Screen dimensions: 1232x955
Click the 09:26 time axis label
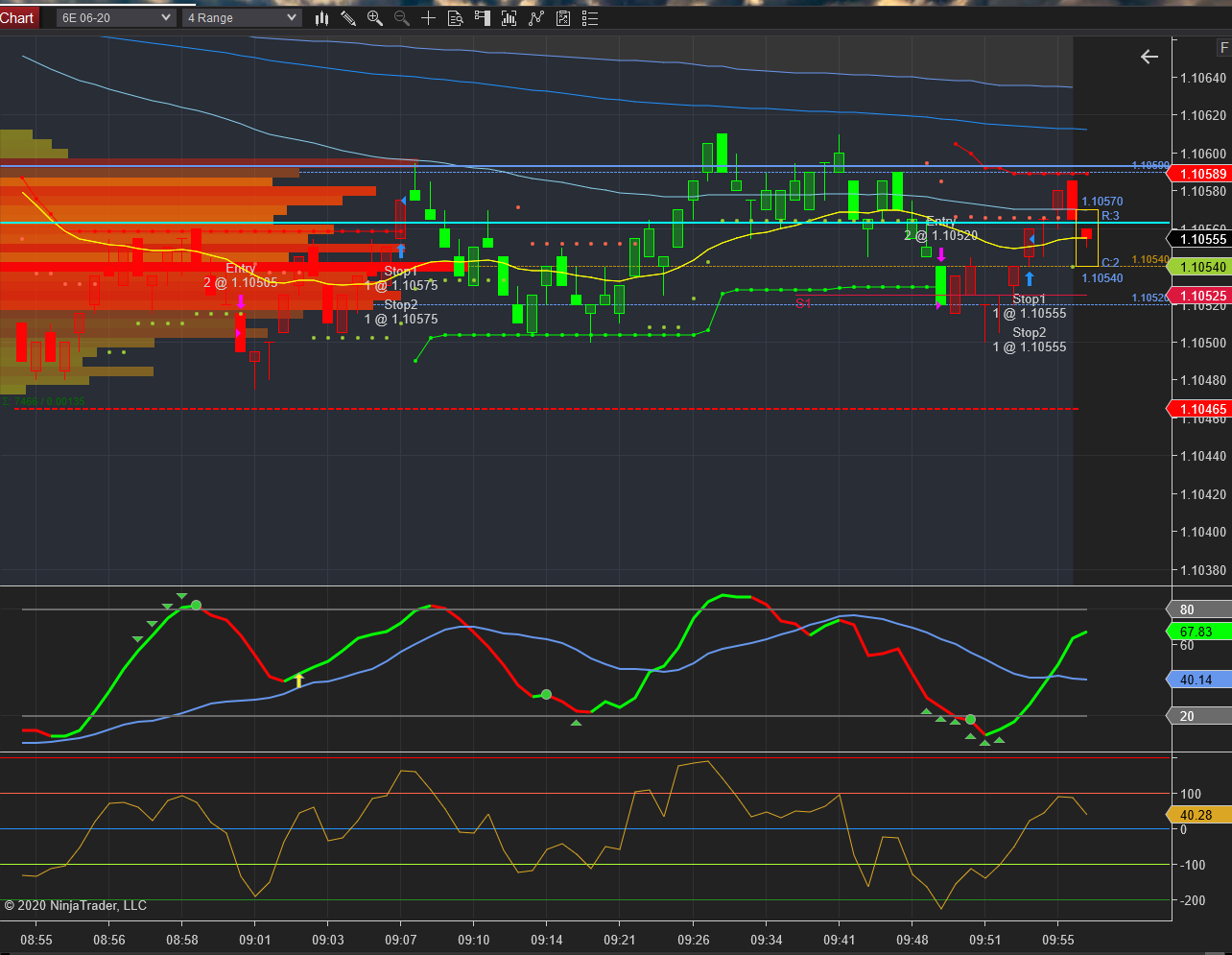pos(694,940)
